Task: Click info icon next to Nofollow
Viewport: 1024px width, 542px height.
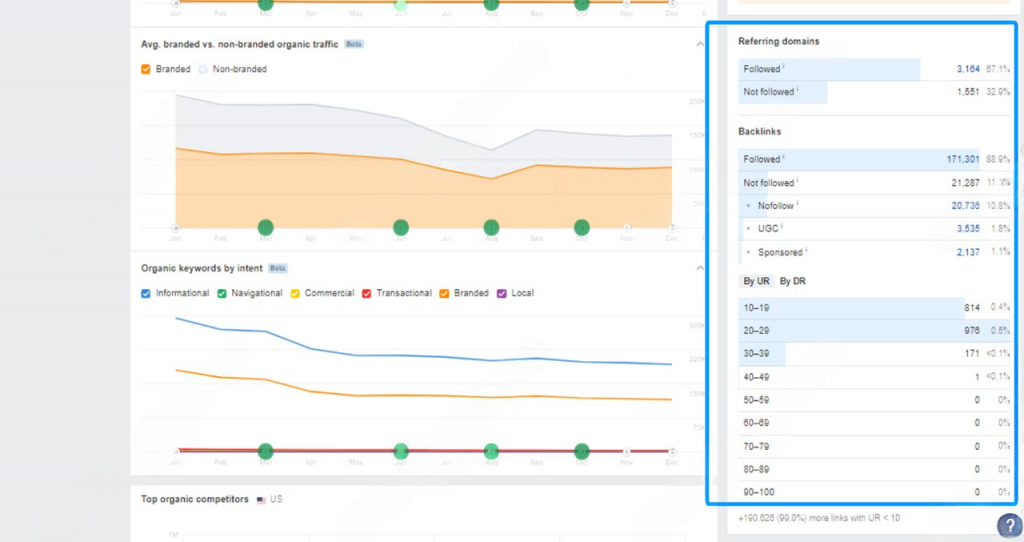Action: 797,203
